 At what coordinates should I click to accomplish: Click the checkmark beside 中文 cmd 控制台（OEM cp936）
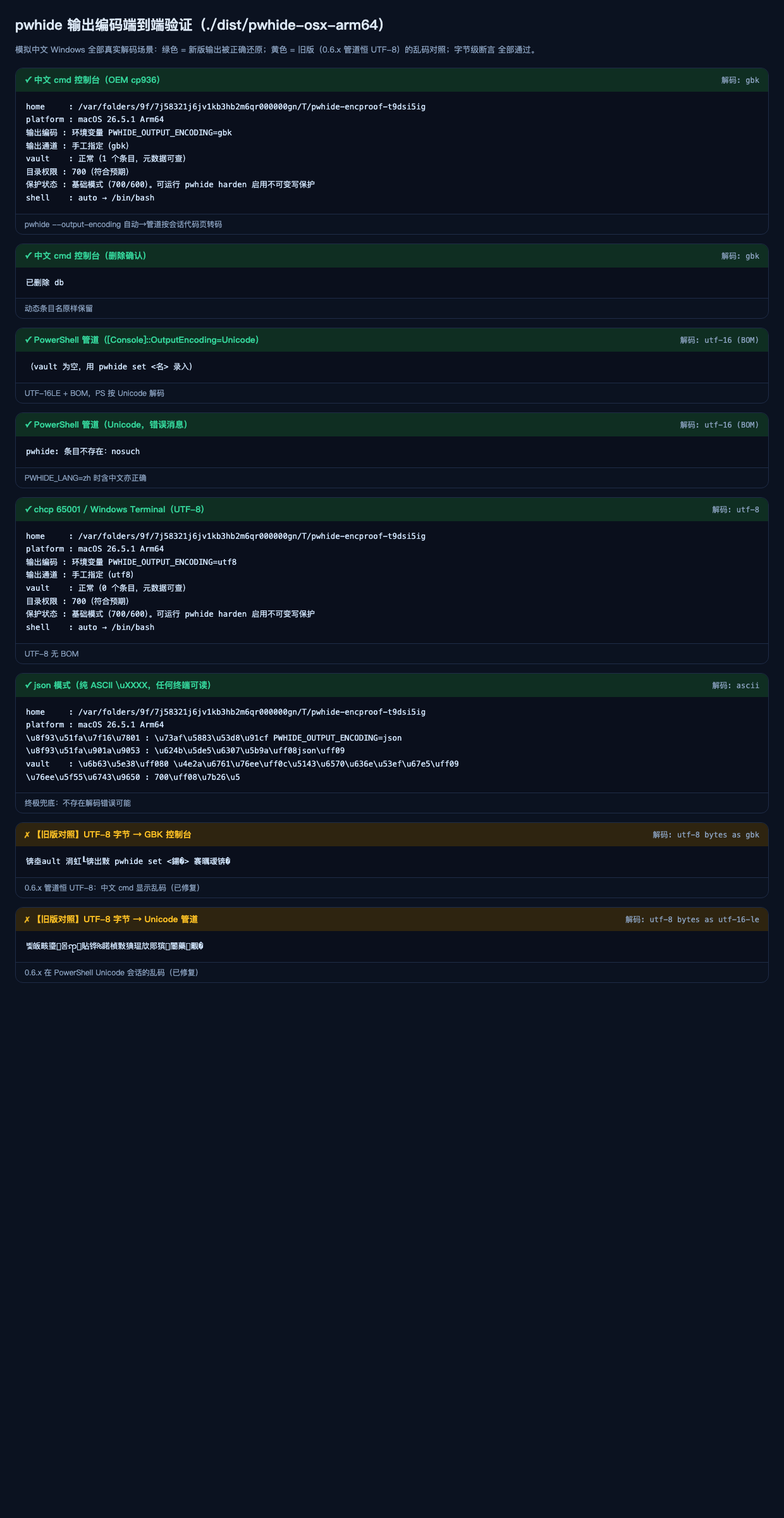click(28, 80)
